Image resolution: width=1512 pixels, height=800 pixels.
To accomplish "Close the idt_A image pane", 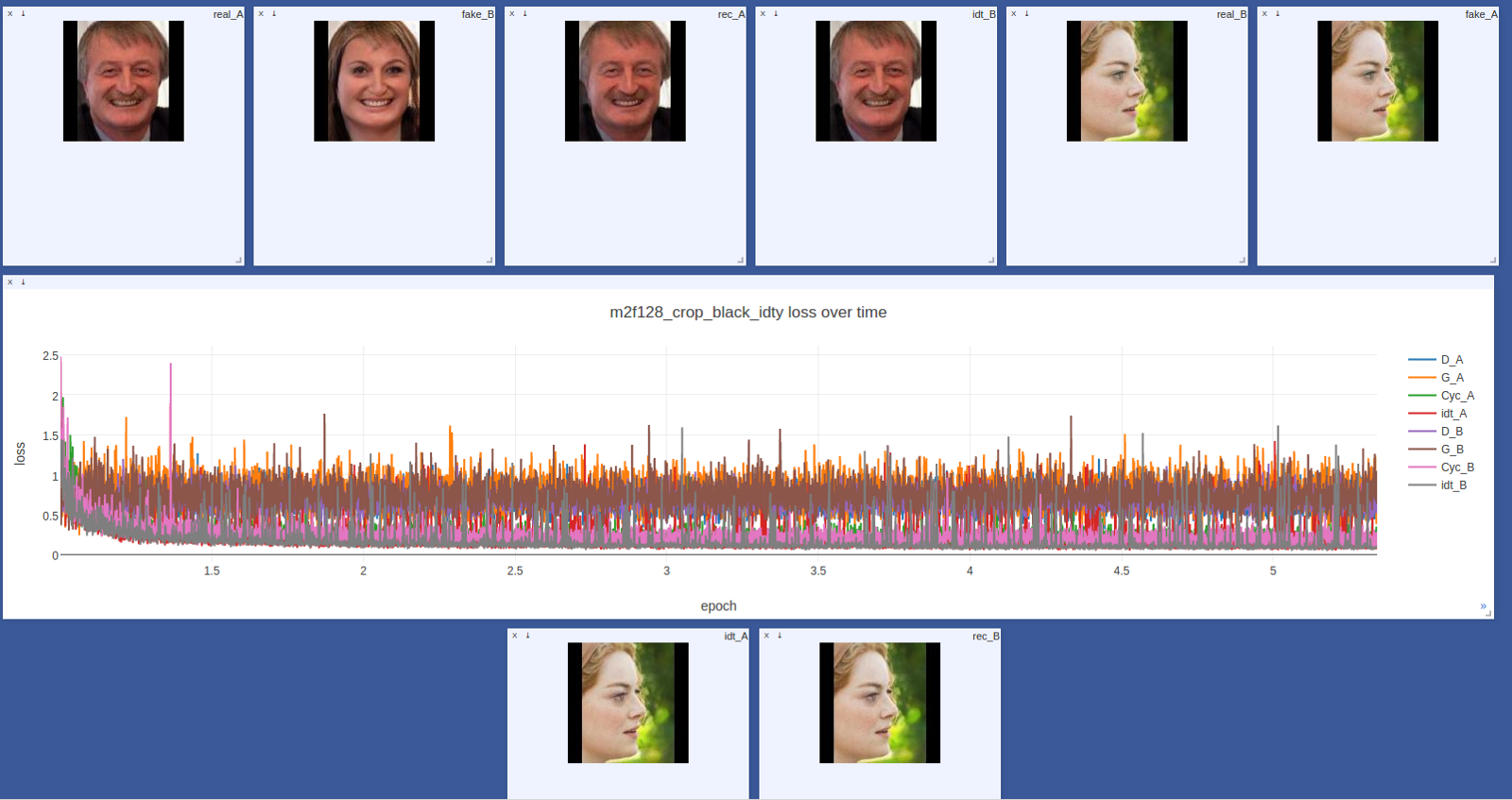I will (515, 636).
